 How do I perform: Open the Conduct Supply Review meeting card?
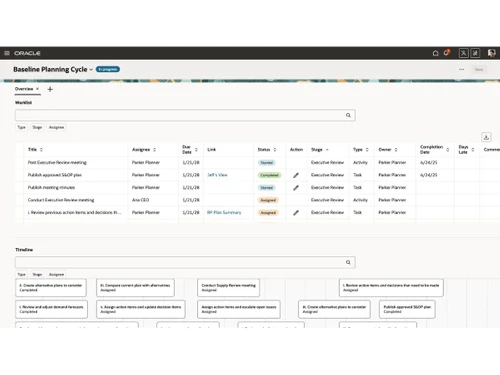[228, 288]
